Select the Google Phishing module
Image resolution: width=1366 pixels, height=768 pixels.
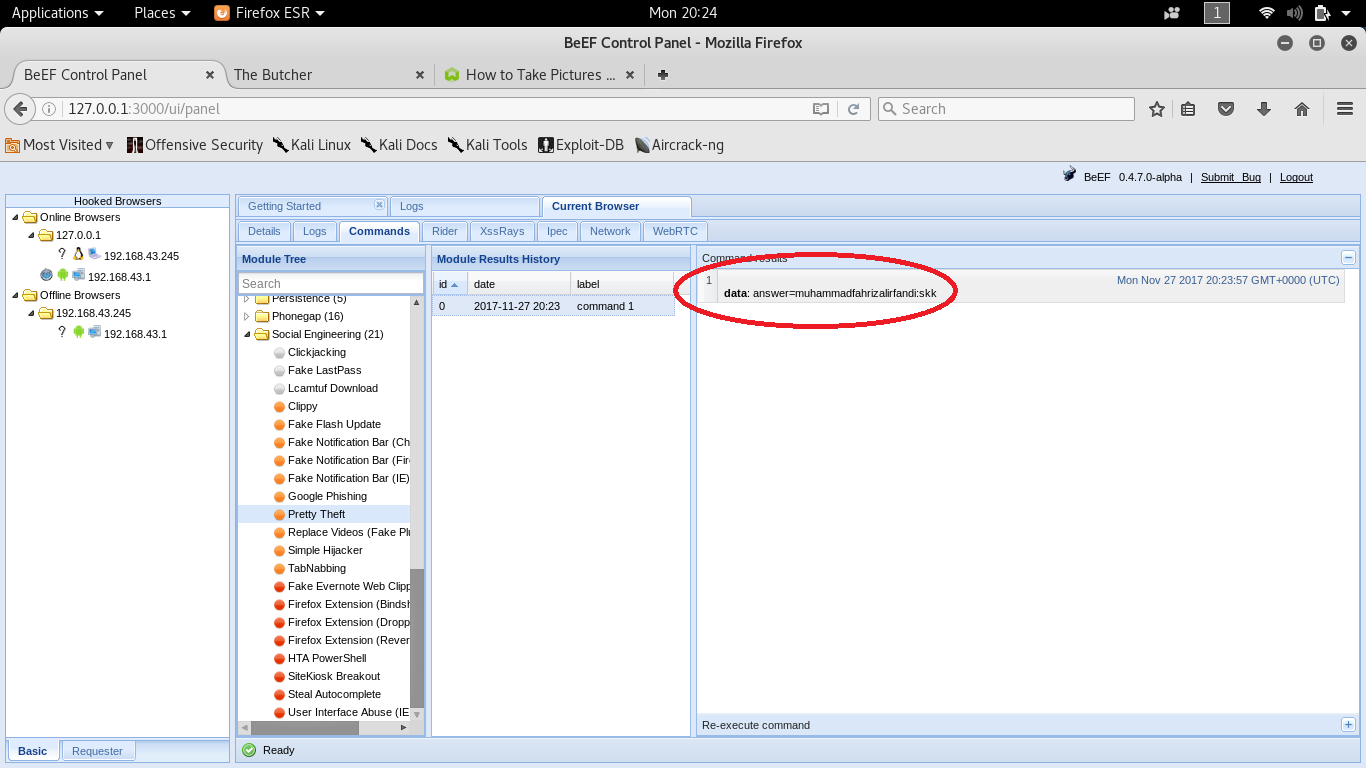tap(327, 496)
